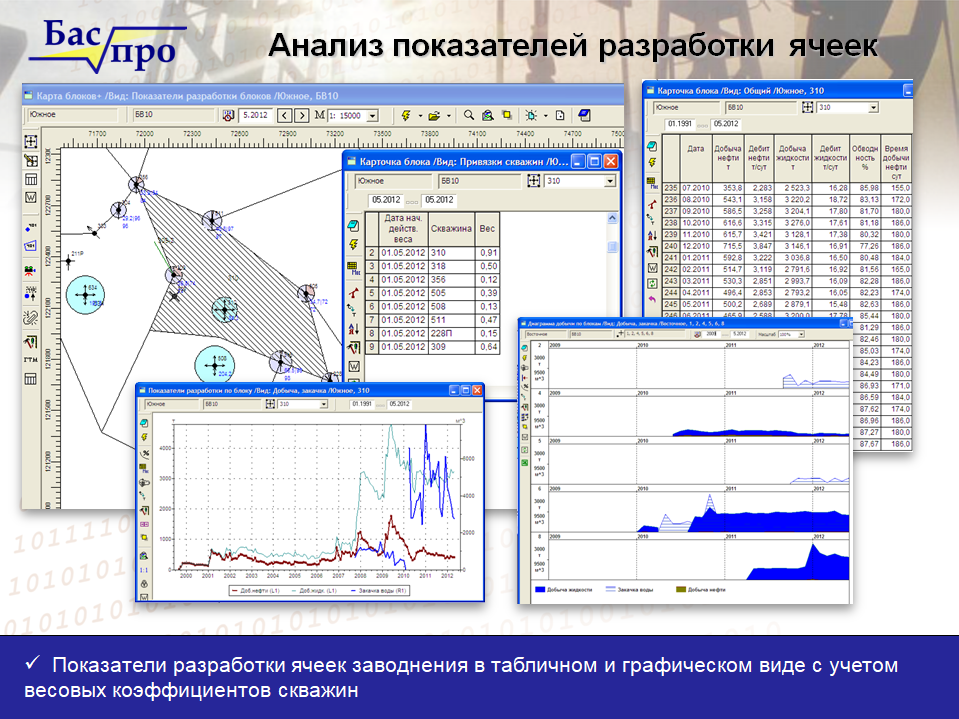Click the БВ10 field in map window toolbar

pos(174,115)
